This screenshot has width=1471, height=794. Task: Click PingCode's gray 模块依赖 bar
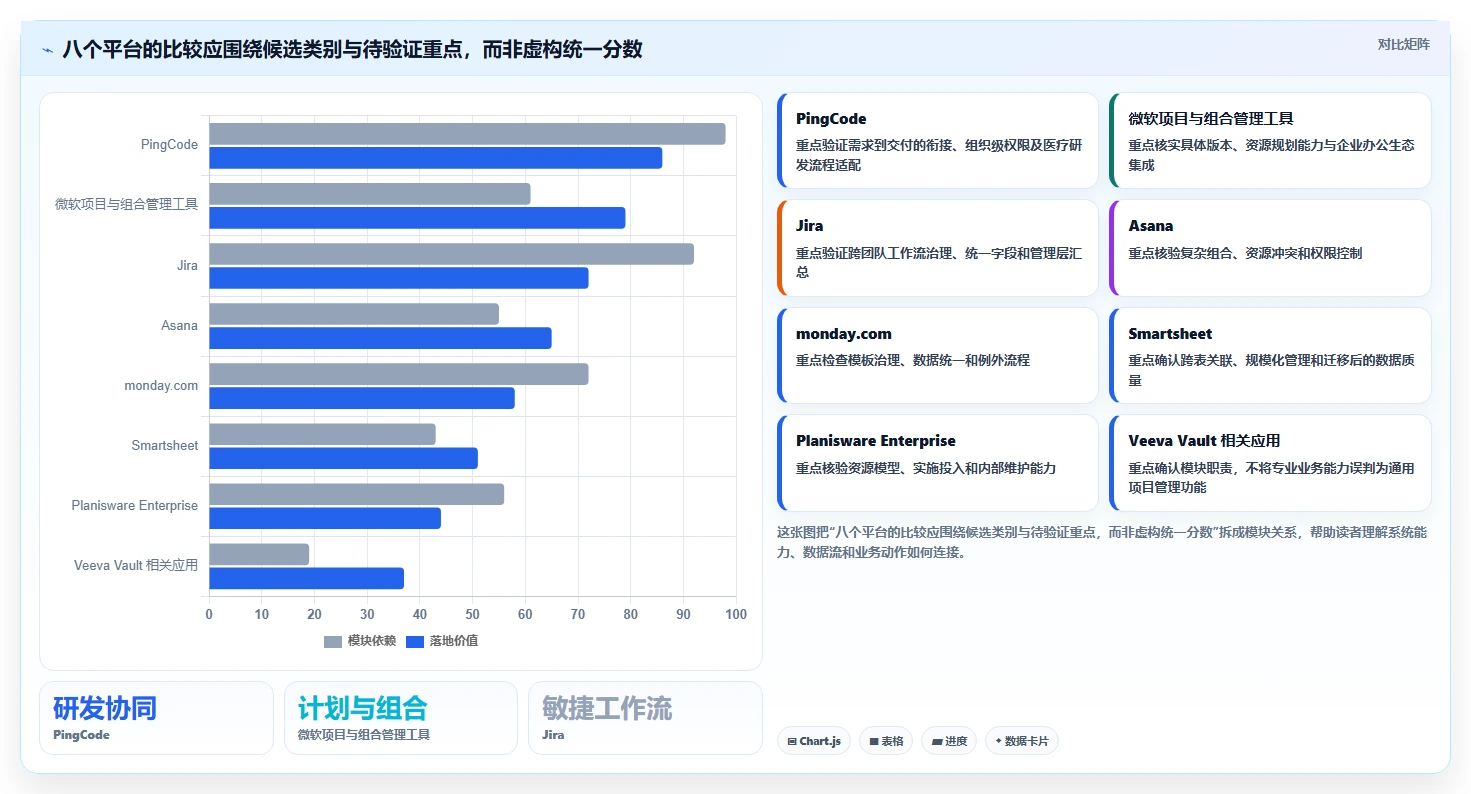(467, 134)
